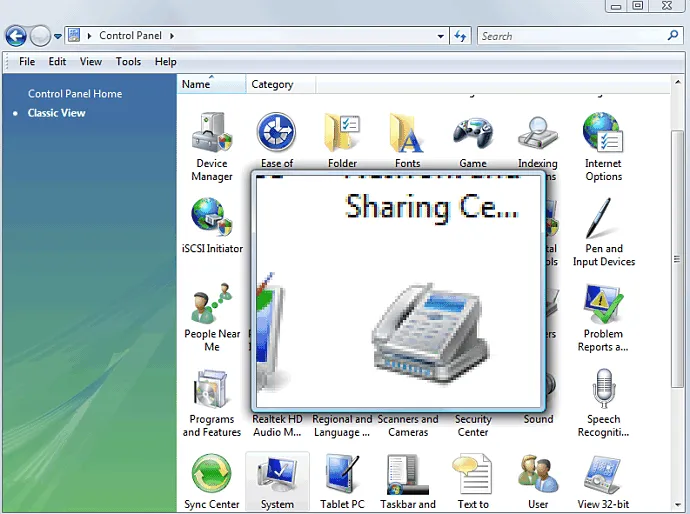This screenshot has width=690, height=514.
Task: Click the Forward navigation arrow
Action: [40, 36]
